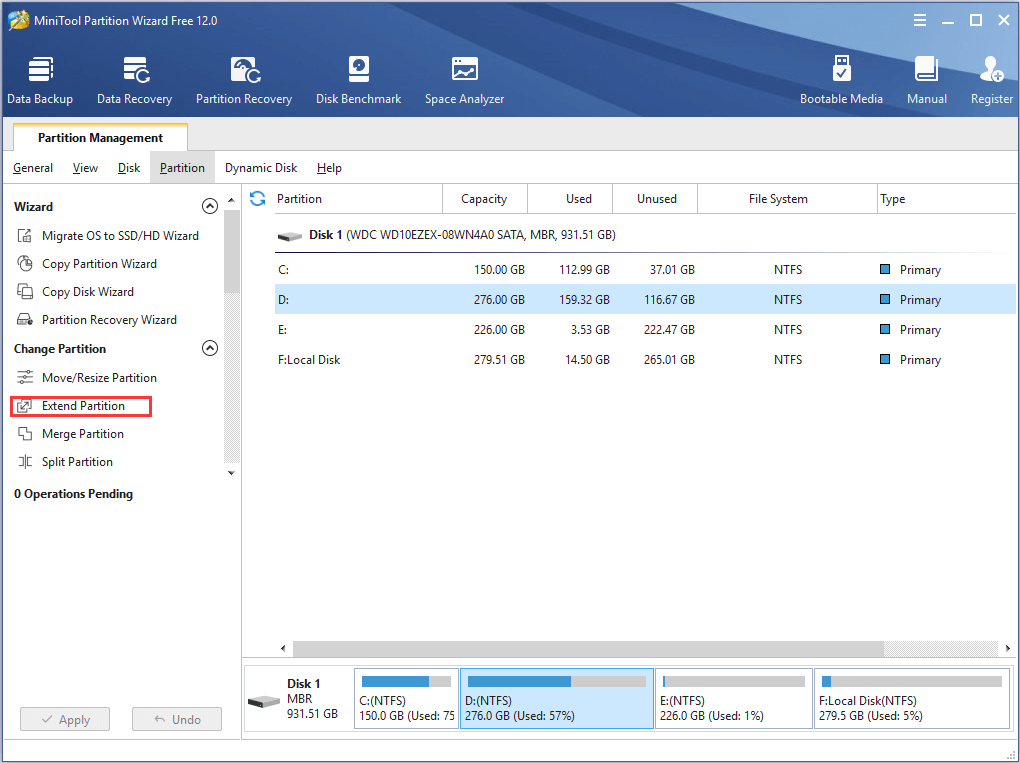
Task: Click the E:(NTFS) usage bar in disk map
Action: pos(734,682)
